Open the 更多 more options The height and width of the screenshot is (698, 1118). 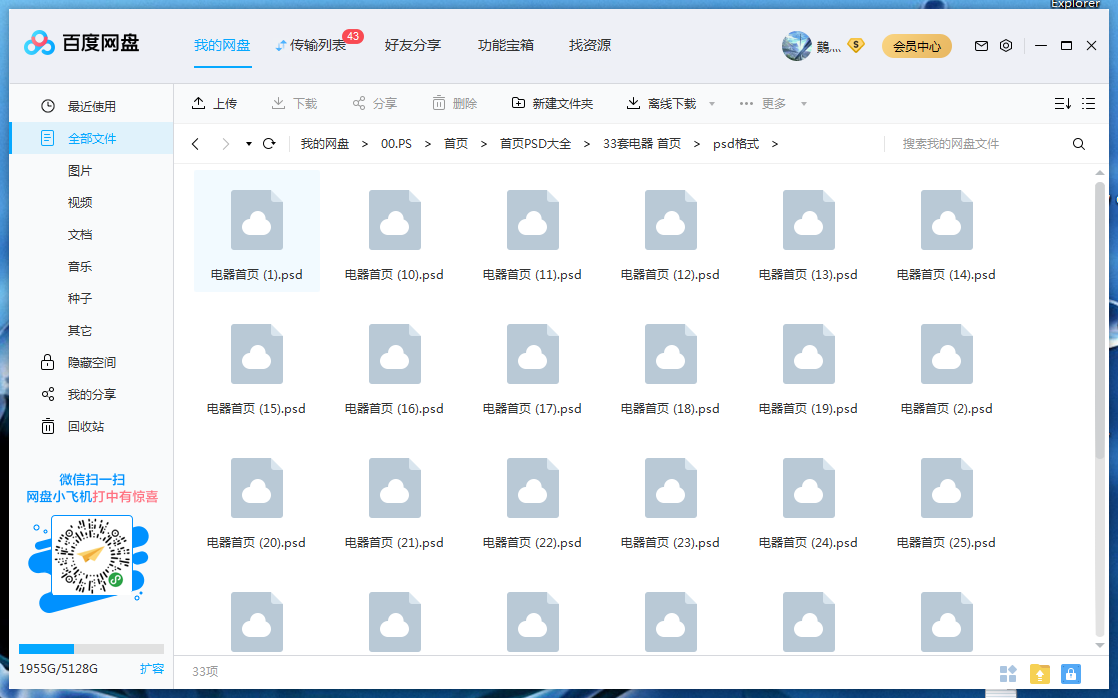(x=762, y=103)
